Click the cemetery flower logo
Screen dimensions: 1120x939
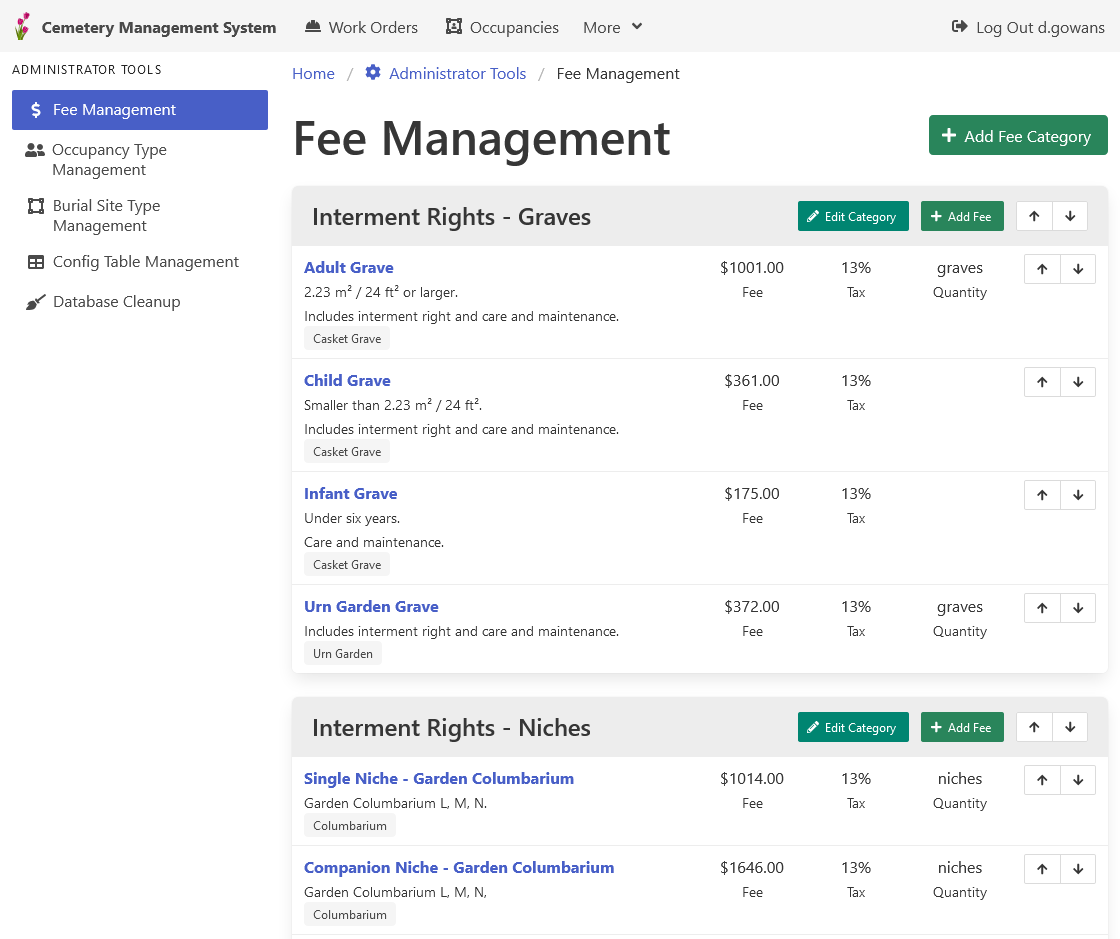(21, 26)
